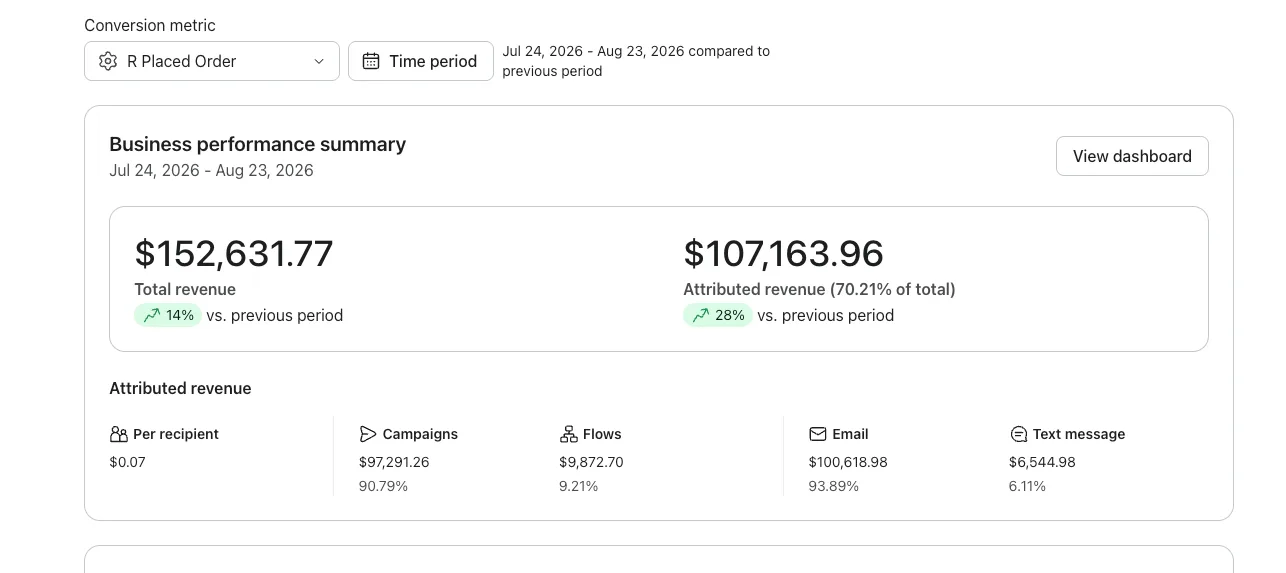Image resolution: width=1286 pixels, height=573 pixels.
Task: Open the R Placed Order conversion metric dropdown
Action: [x=212, y=61]
